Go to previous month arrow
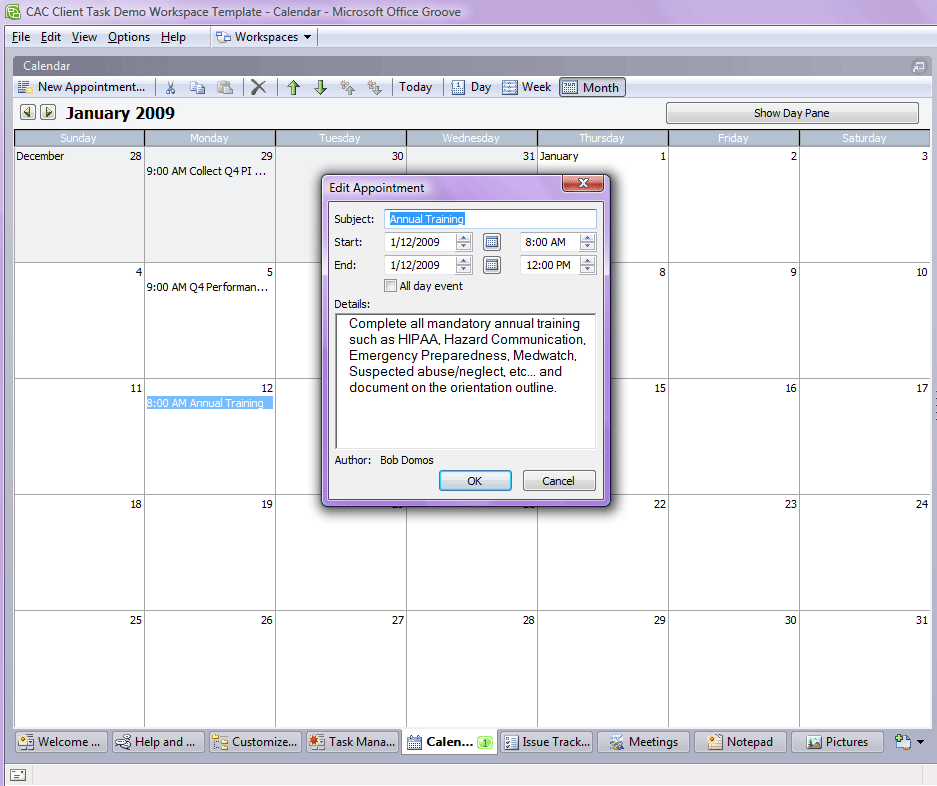Viewport: 937px width, 786px height. [27, 112]
